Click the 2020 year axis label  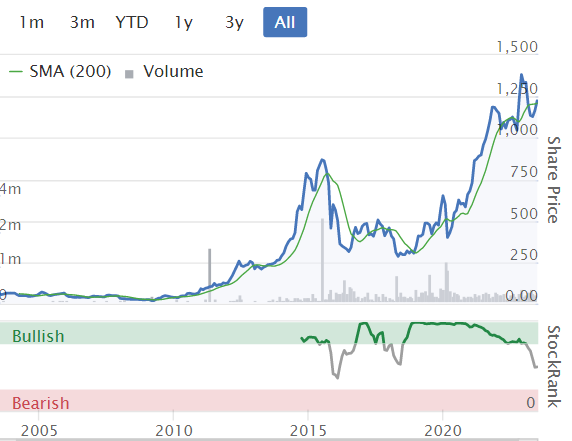coord(442,431)
